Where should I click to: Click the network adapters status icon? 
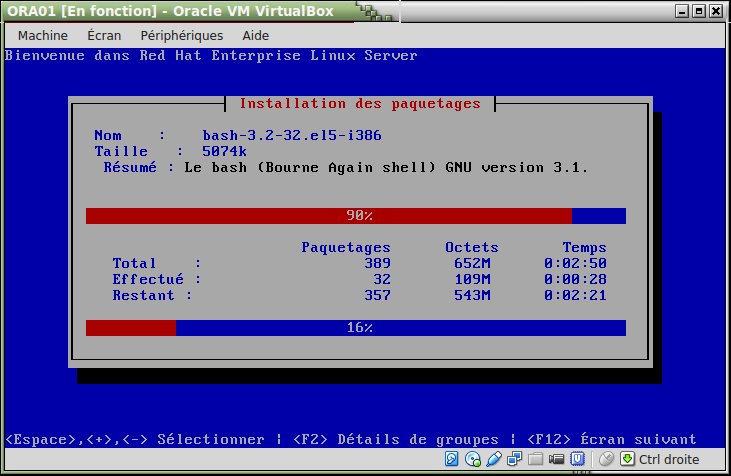[x=515, y=459]
